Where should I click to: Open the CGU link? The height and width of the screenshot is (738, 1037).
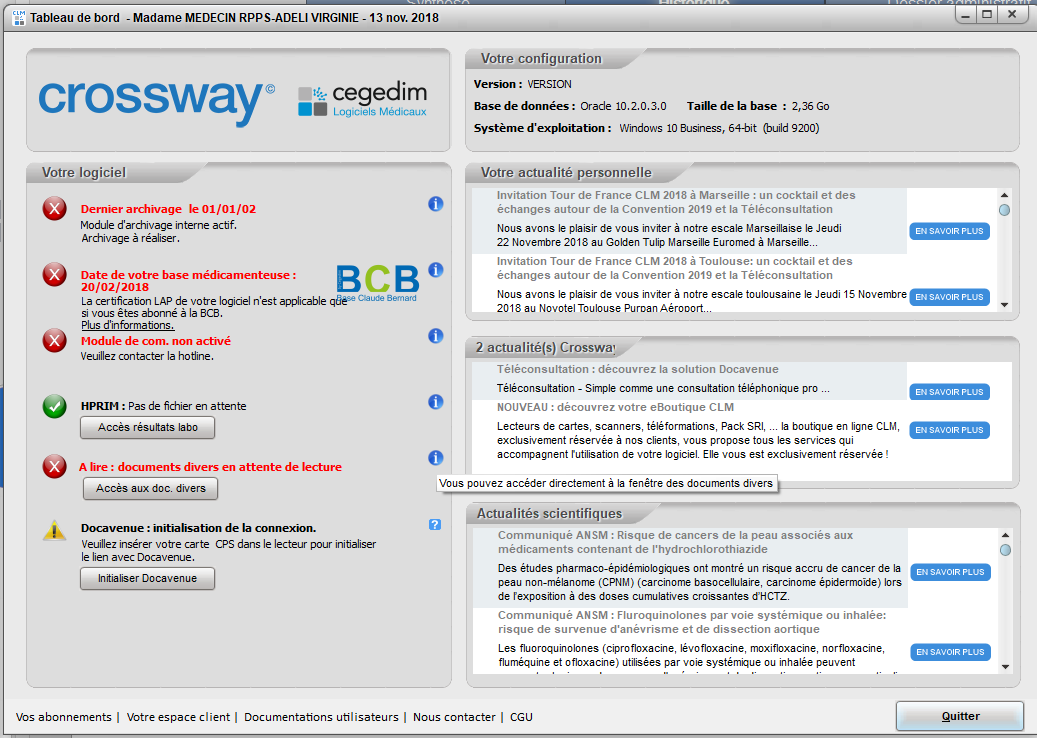(521, 717)
